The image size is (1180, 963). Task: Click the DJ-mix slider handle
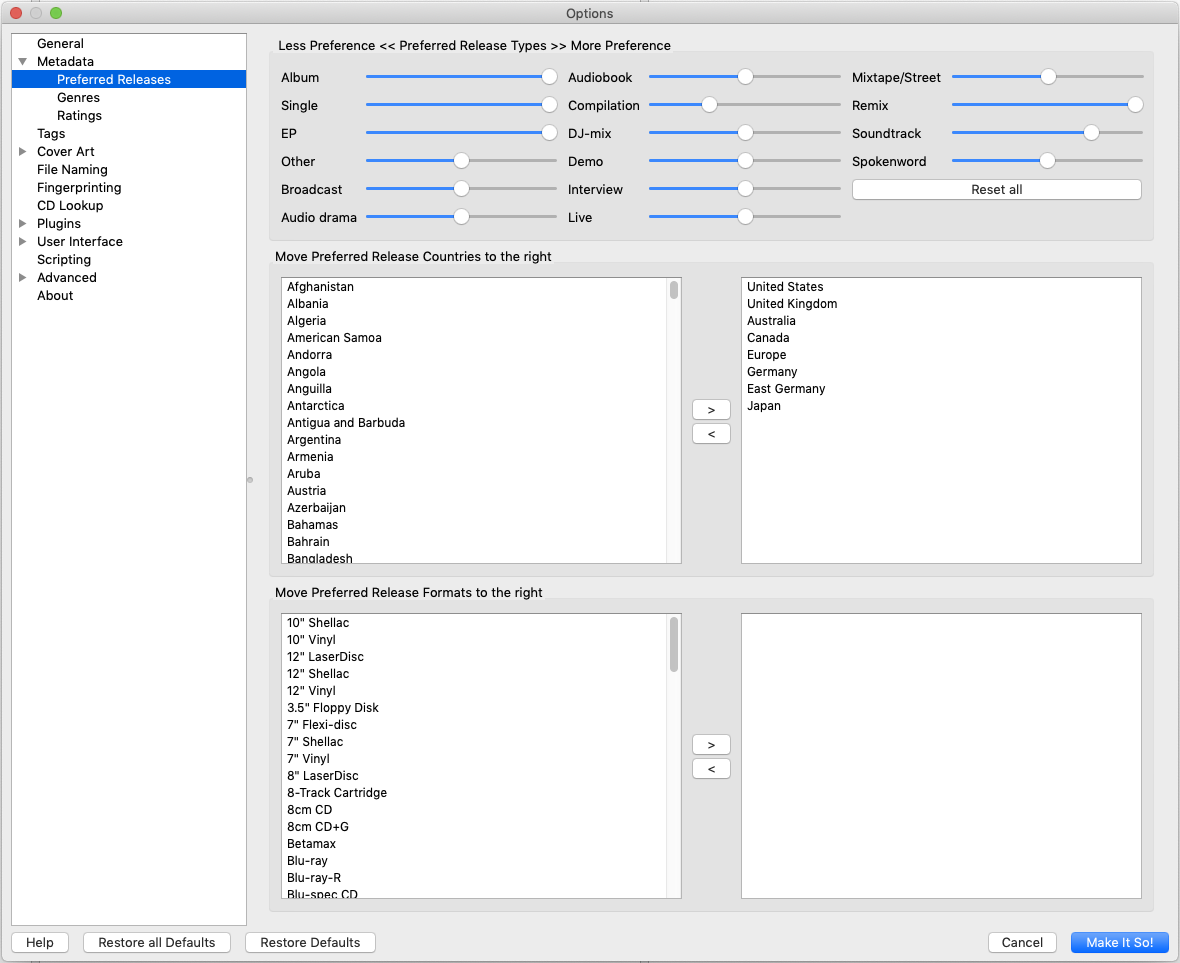tap(745, 132)
